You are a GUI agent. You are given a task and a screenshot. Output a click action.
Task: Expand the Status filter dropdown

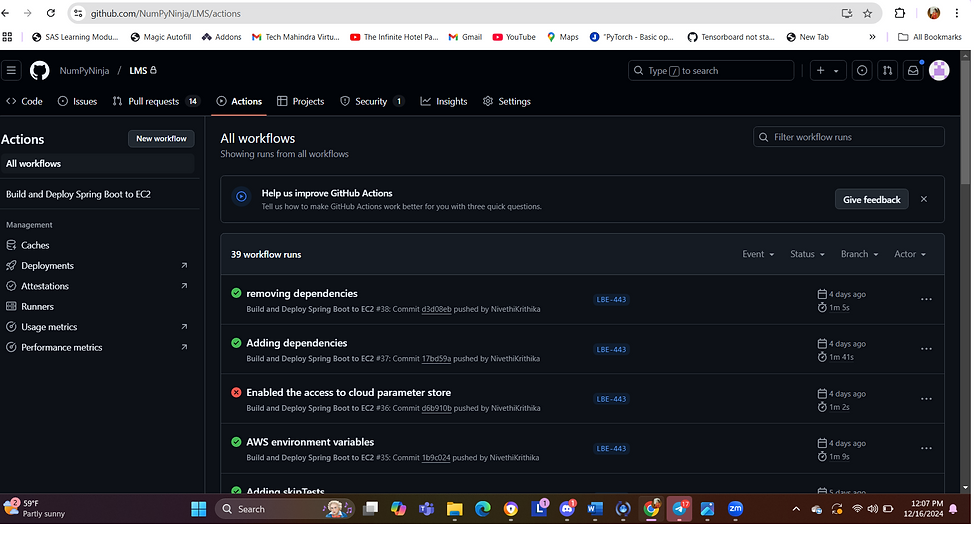click(807, 254)
